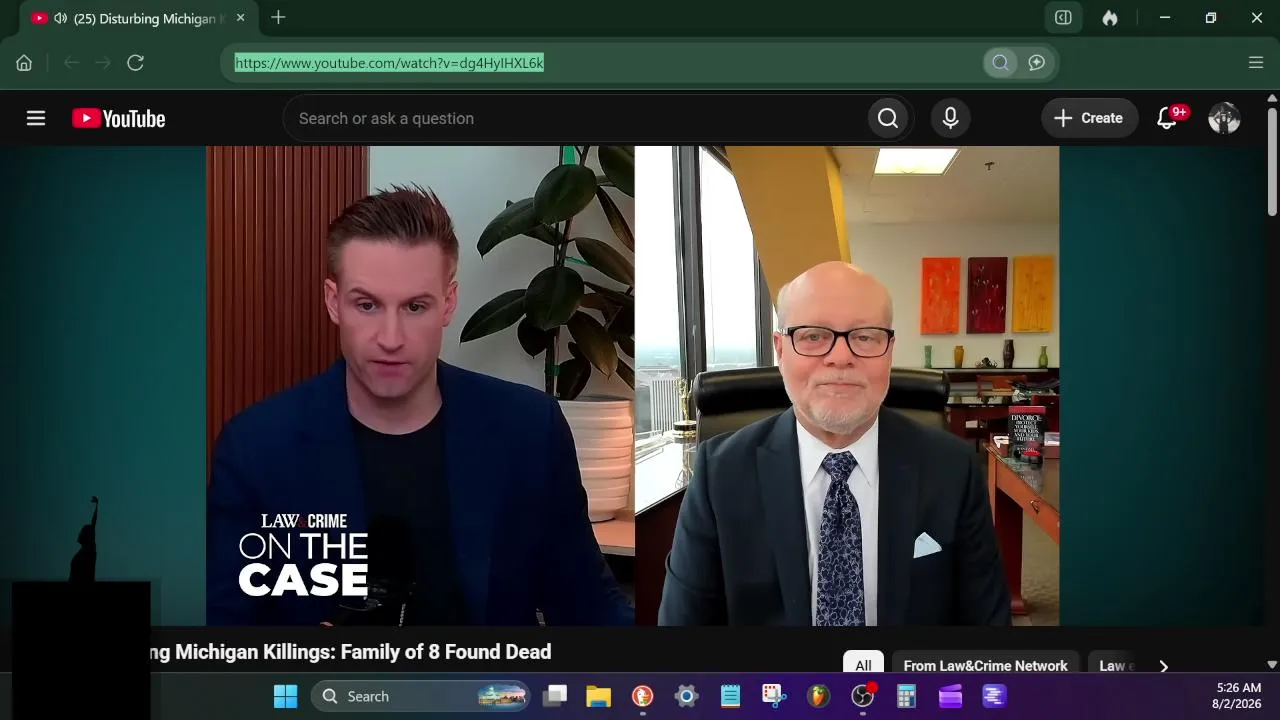Show more filter chips with arrow
Screen dimensions: 1280x720
coord(1163,665)
